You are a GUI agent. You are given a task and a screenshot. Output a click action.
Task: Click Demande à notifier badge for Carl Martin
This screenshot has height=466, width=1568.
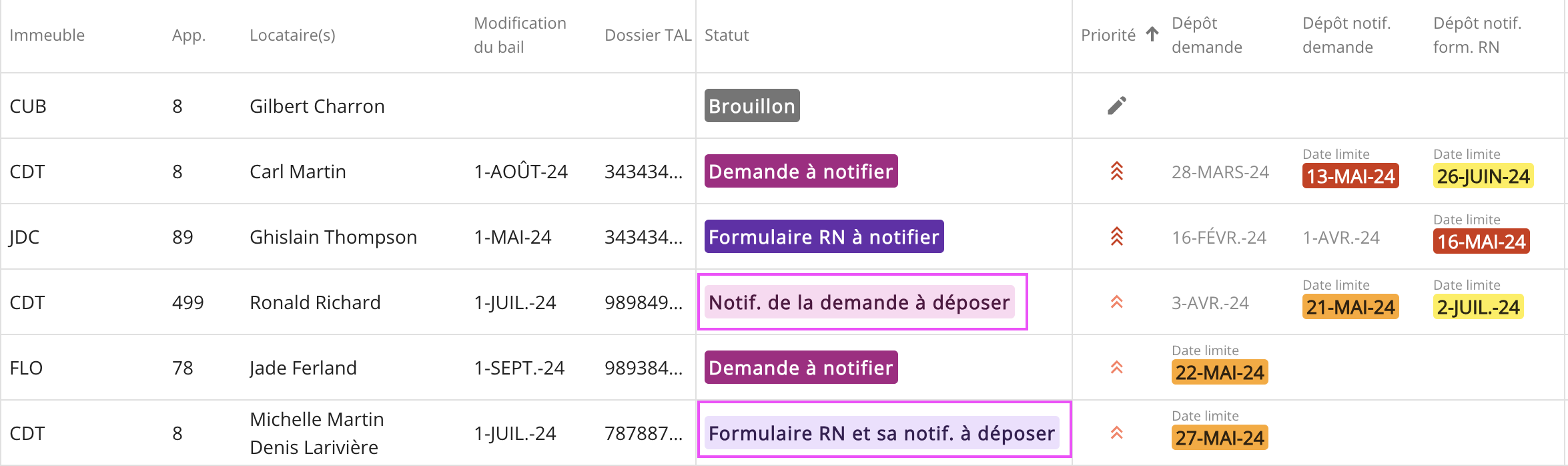pyautogui.click(x=801, y=172)
